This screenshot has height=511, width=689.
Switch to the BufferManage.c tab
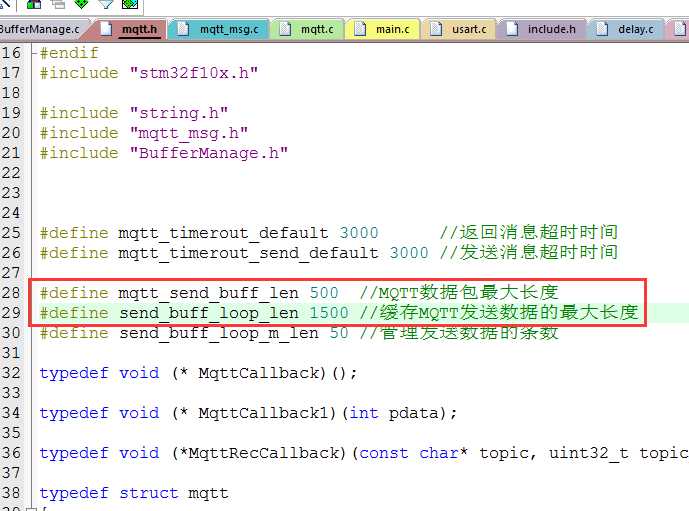point(42,29)
